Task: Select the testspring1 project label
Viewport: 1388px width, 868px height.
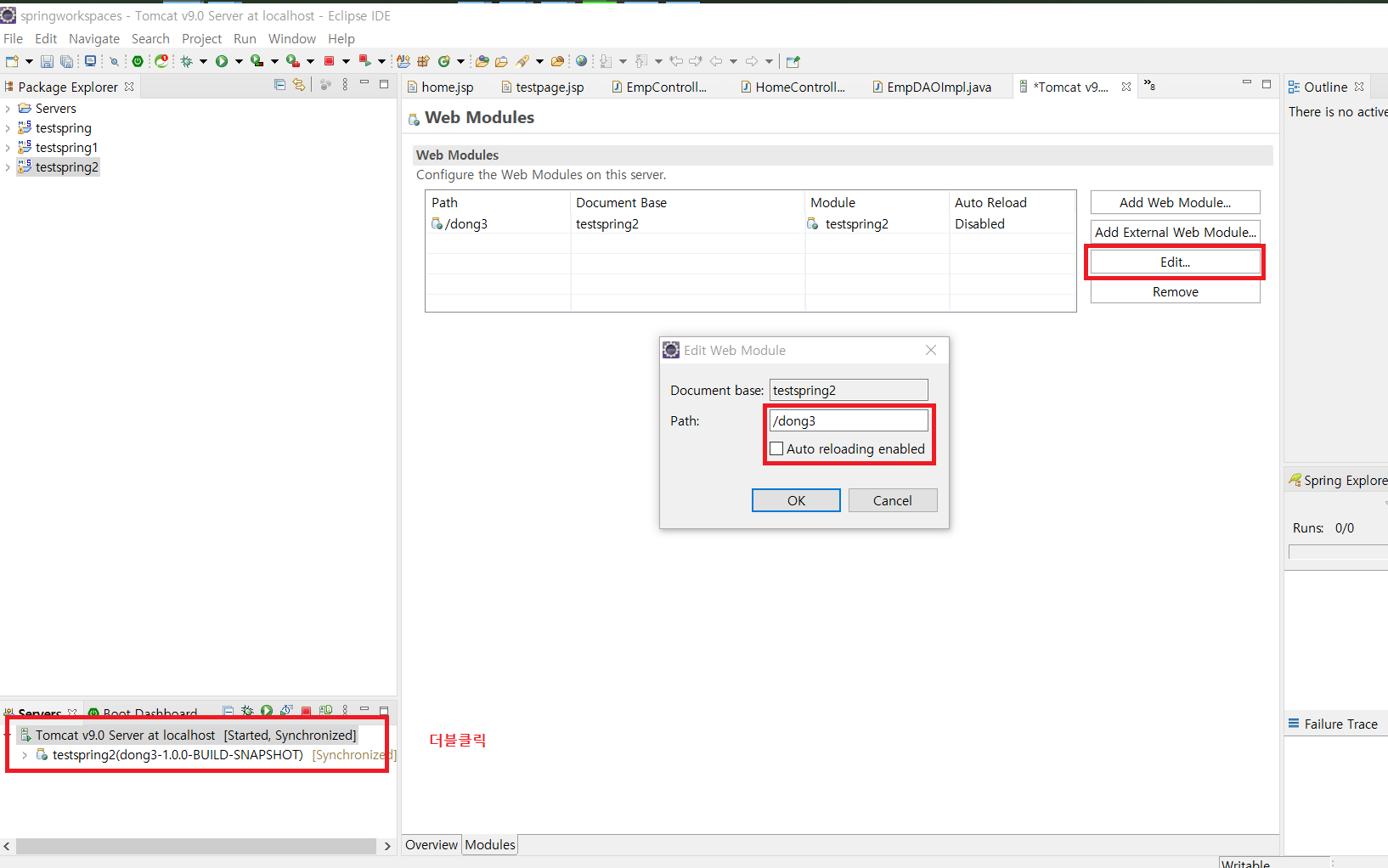Action: point(66,148)
